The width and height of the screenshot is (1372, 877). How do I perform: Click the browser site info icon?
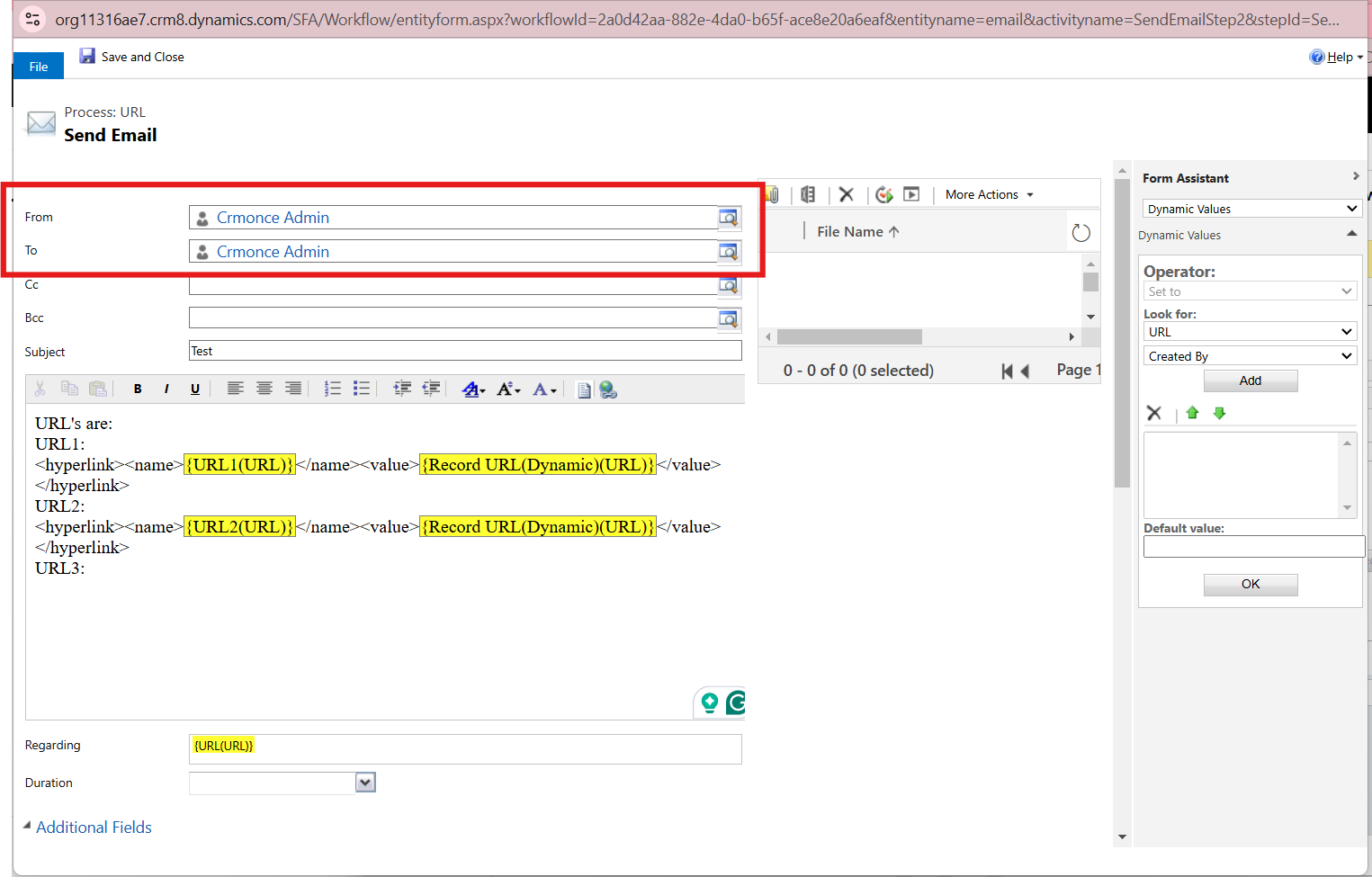pos(32,19)
